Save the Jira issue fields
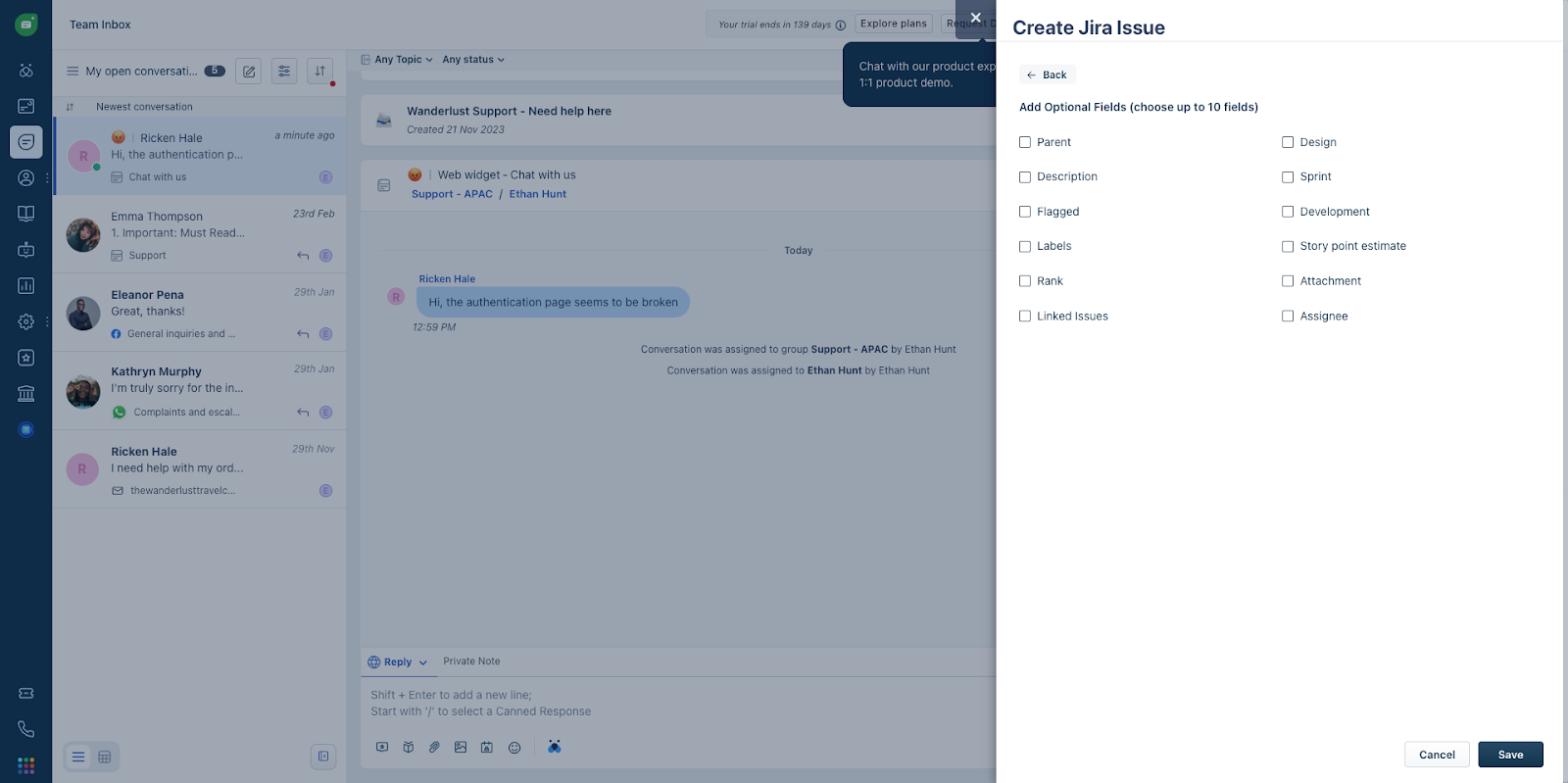Screen dimensions: 1568x783 [x=1510, y=755]
